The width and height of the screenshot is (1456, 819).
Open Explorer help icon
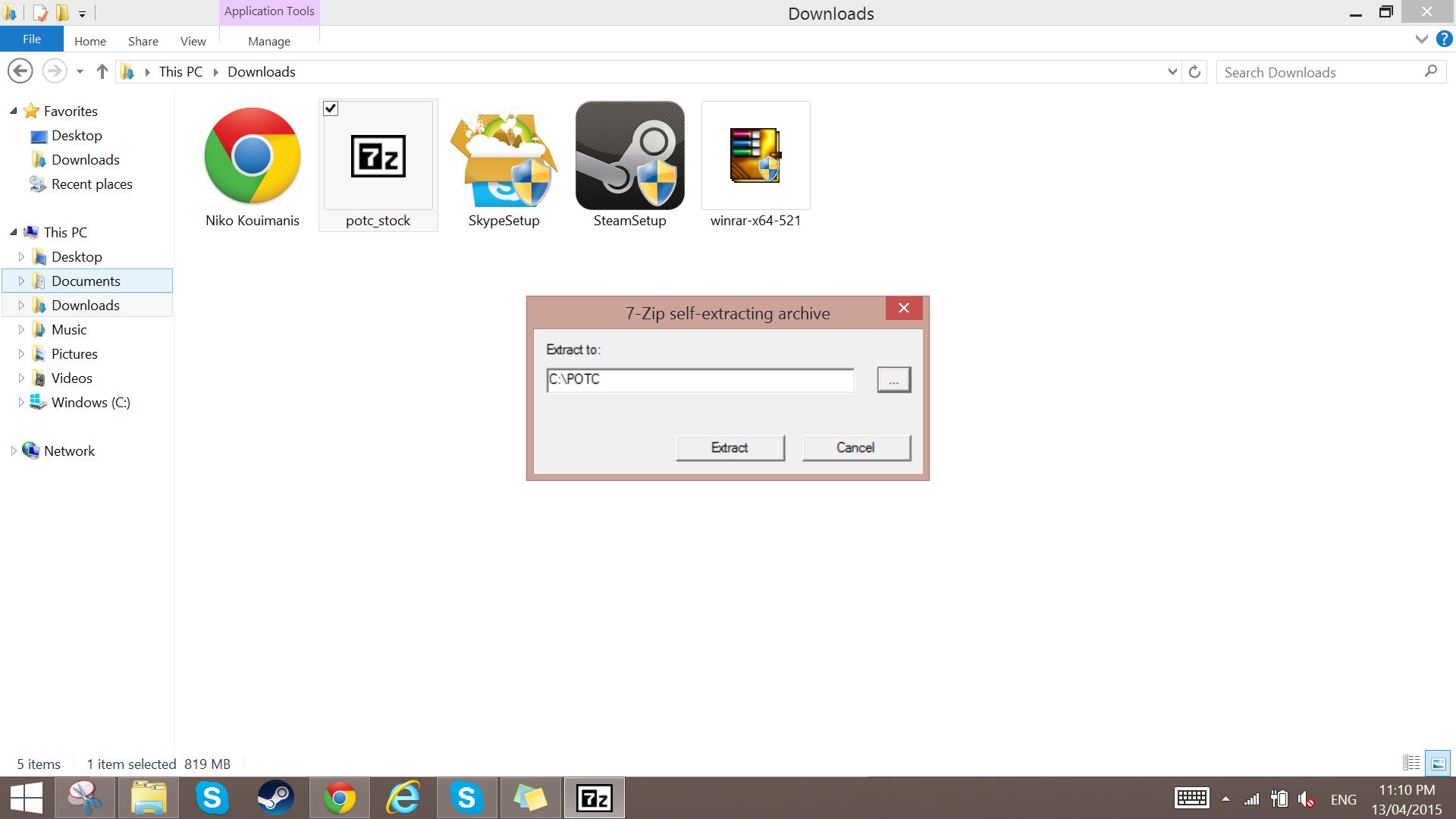point(1444,39)
